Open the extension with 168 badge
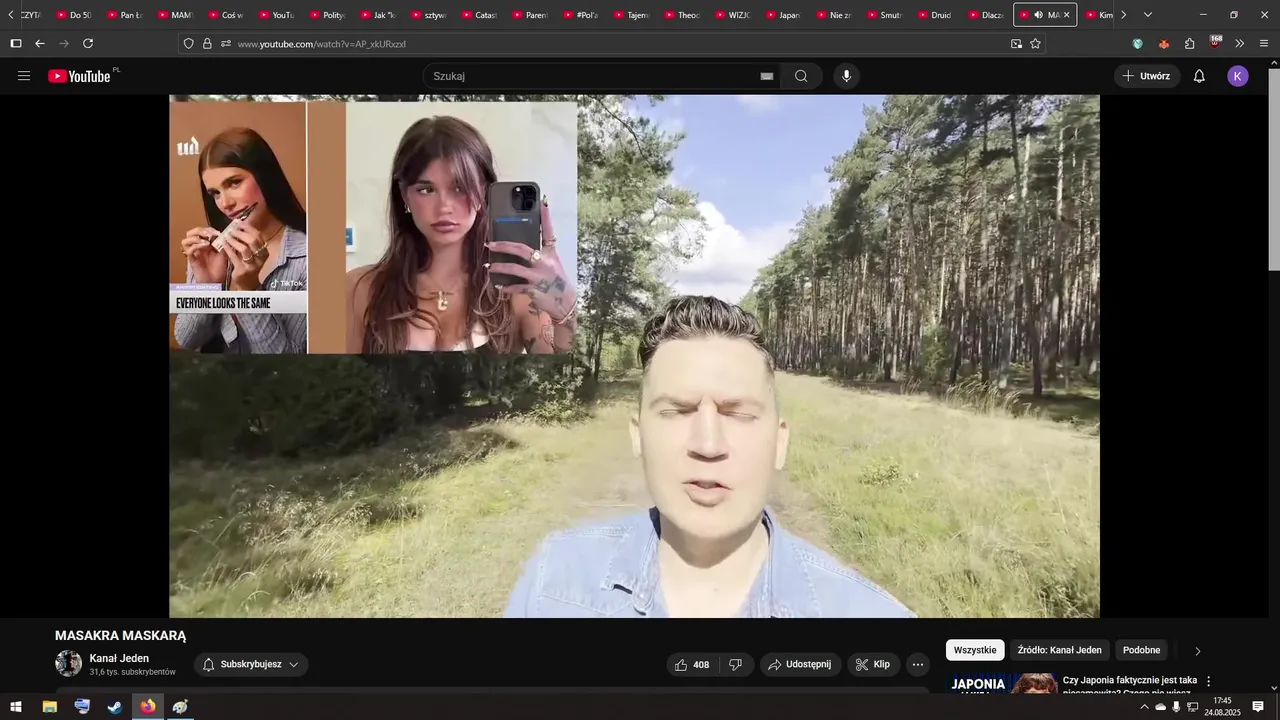 tap(1215, 43)
